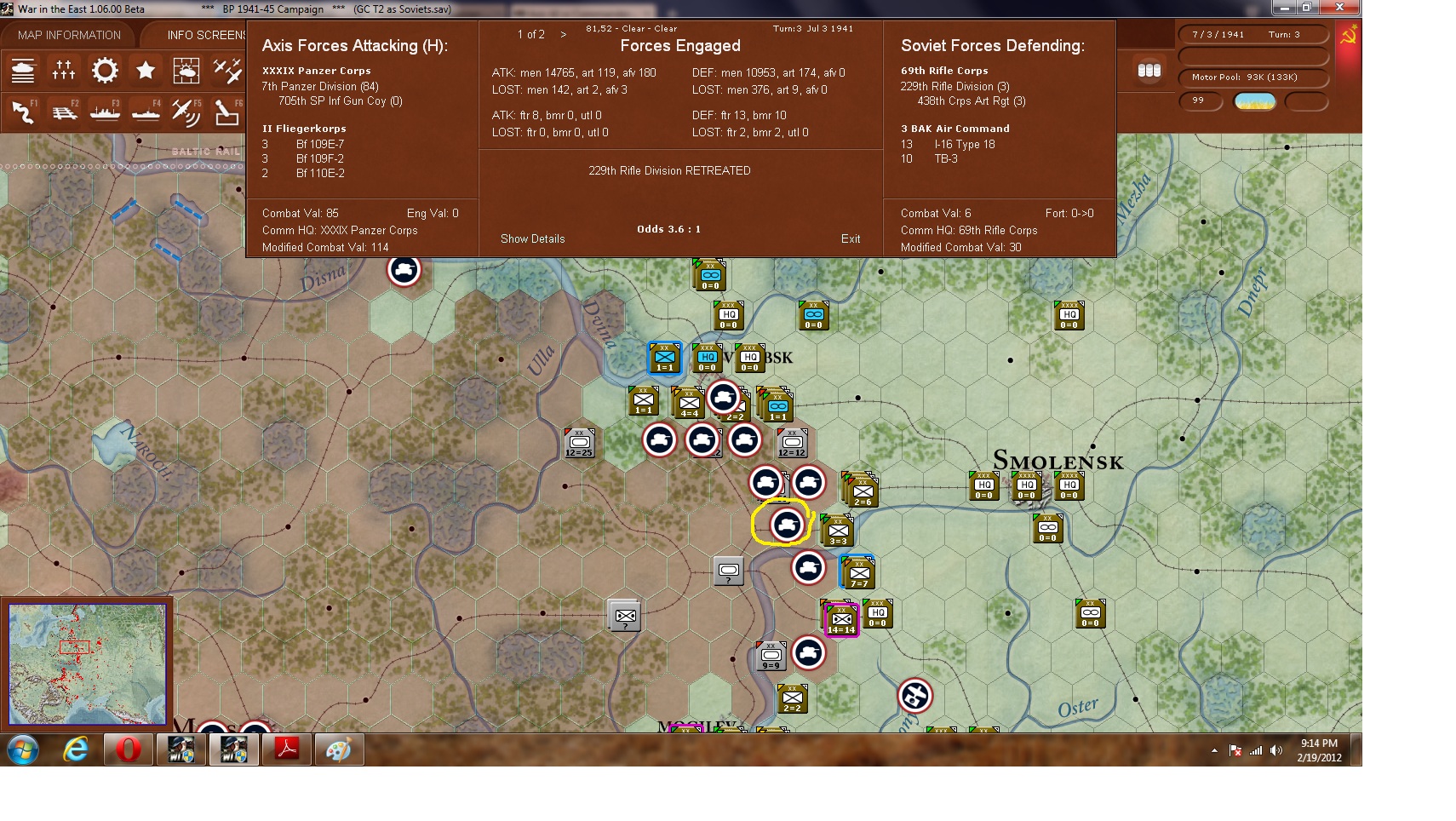1456x821 pixels.
Task: Click the 229th Rifle Division RETREATED message
Action: coord(670,170)
